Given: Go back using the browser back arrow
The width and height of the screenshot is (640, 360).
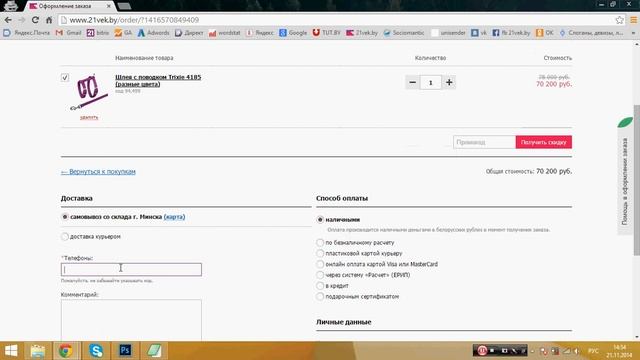Looking at the screenshot, I should click(8, 20).
